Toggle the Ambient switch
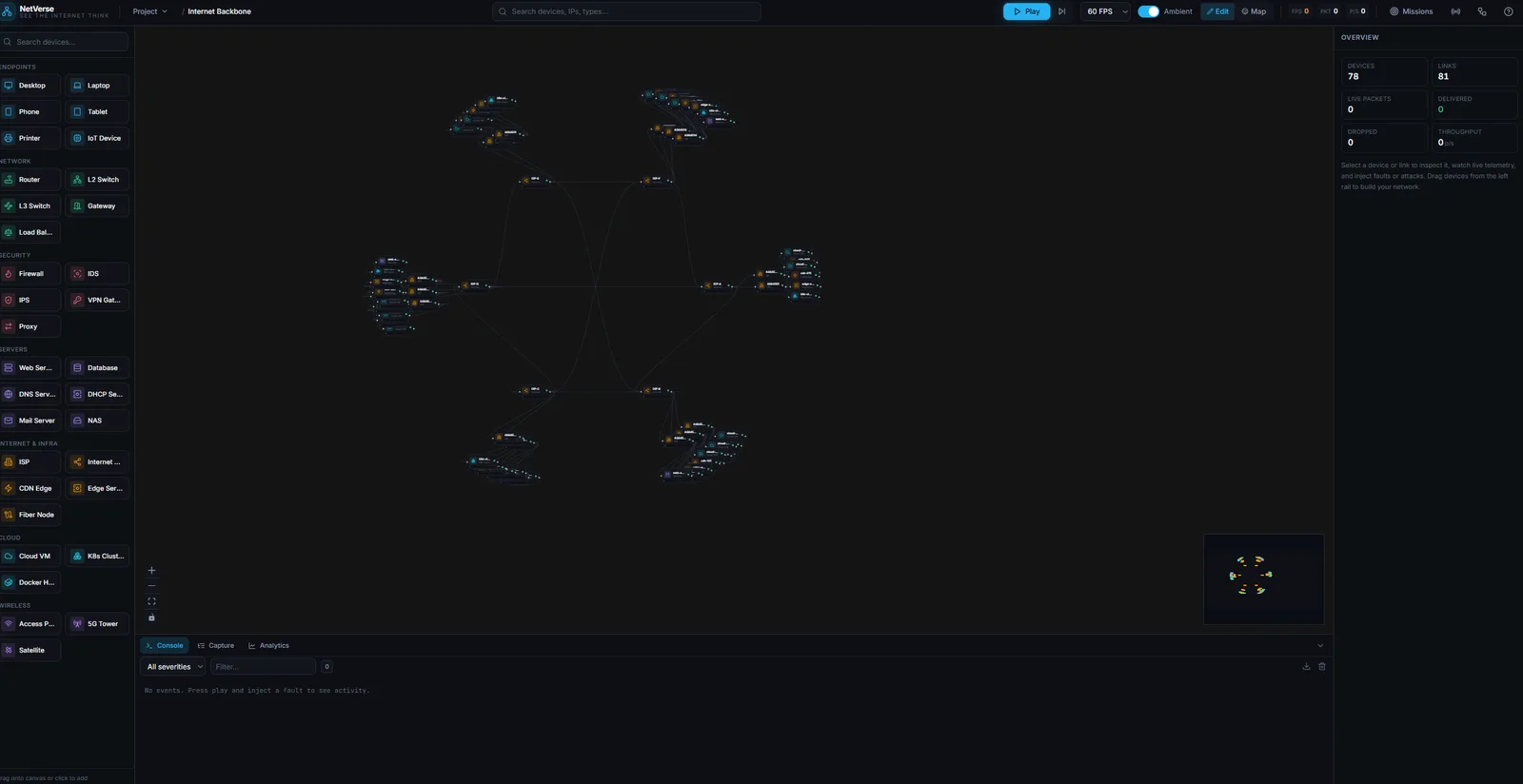Image resolution: width=1523 pixels, height=784 pixels. coord(1148,11)
